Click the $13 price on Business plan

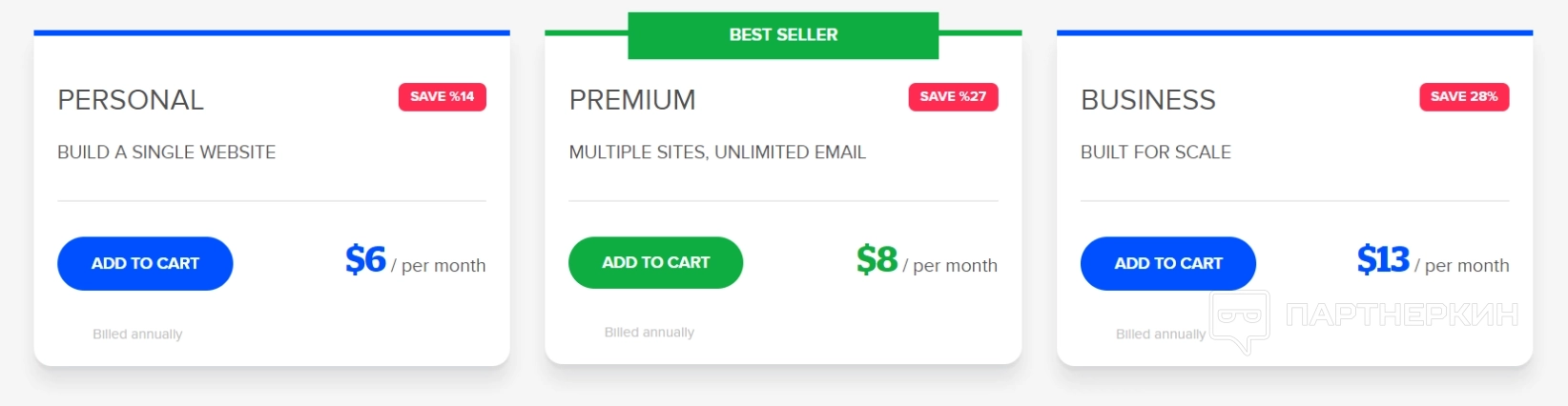coord(1383,259)
